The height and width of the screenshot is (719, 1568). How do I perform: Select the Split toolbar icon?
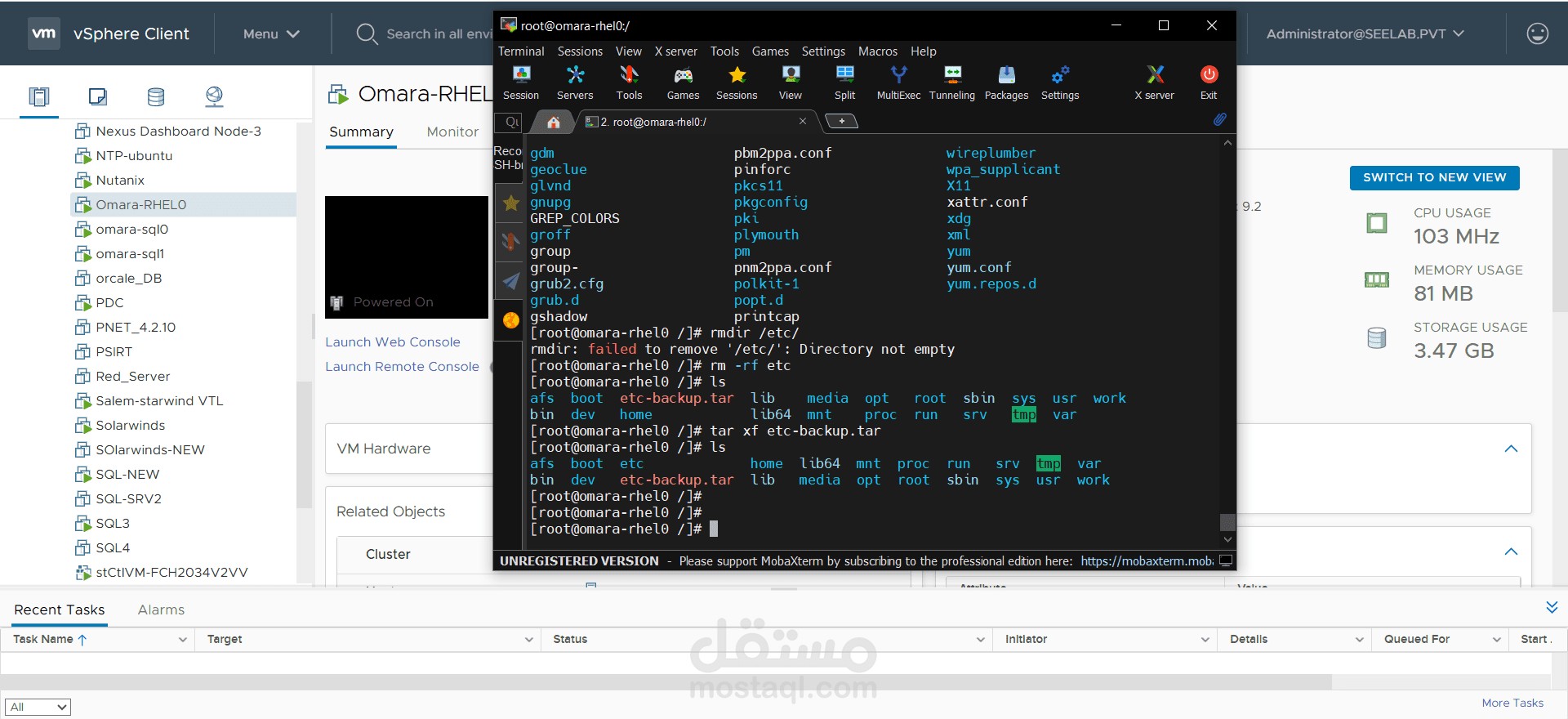[845, 83]
